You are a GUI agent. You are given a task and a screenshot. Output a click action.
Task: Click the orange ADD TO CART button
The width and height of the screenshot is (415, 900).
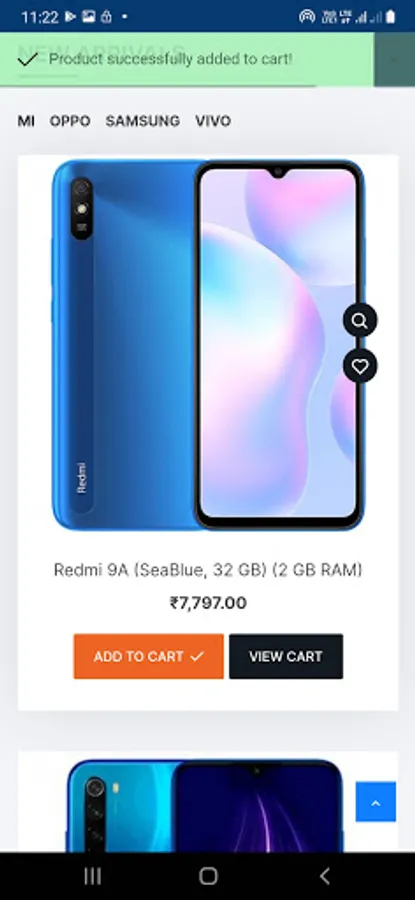point(149,656)
